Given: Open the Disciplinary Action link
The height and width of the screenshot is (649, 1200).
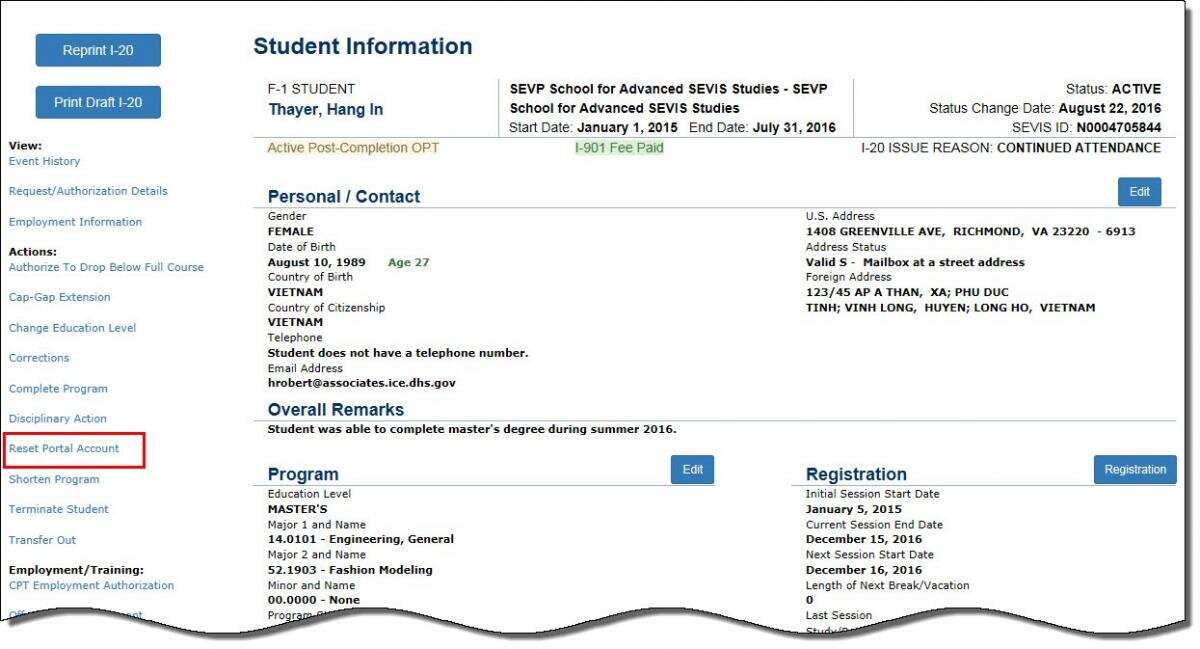Looking at the screenshot, I should point(57,419).
